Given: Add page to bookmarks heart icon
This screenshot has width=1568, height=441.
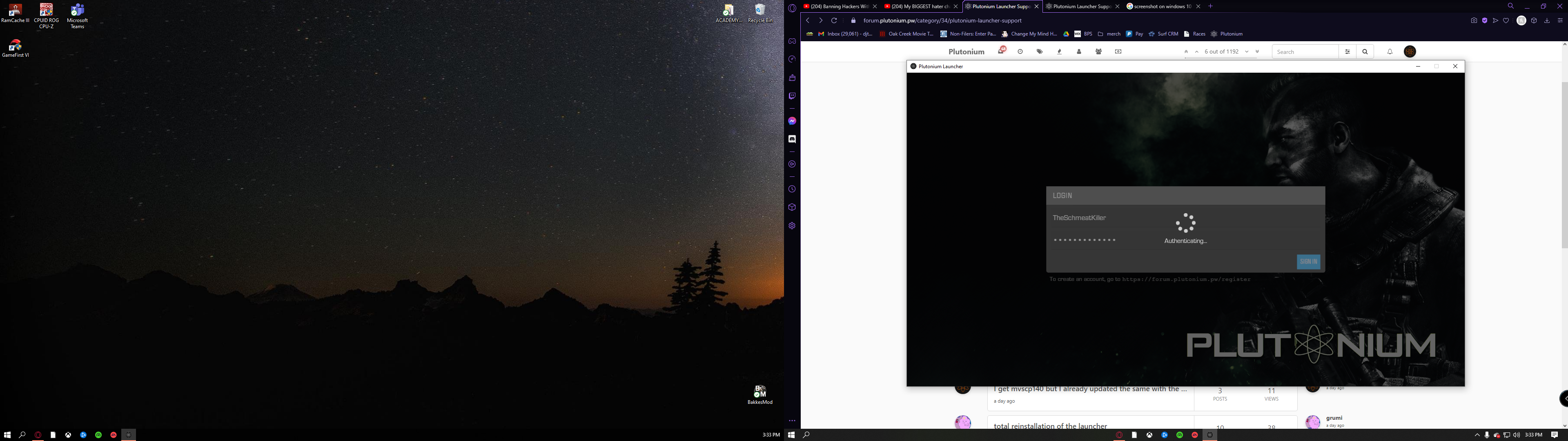Looking at the screenshot, I should tap(1506, 21).
